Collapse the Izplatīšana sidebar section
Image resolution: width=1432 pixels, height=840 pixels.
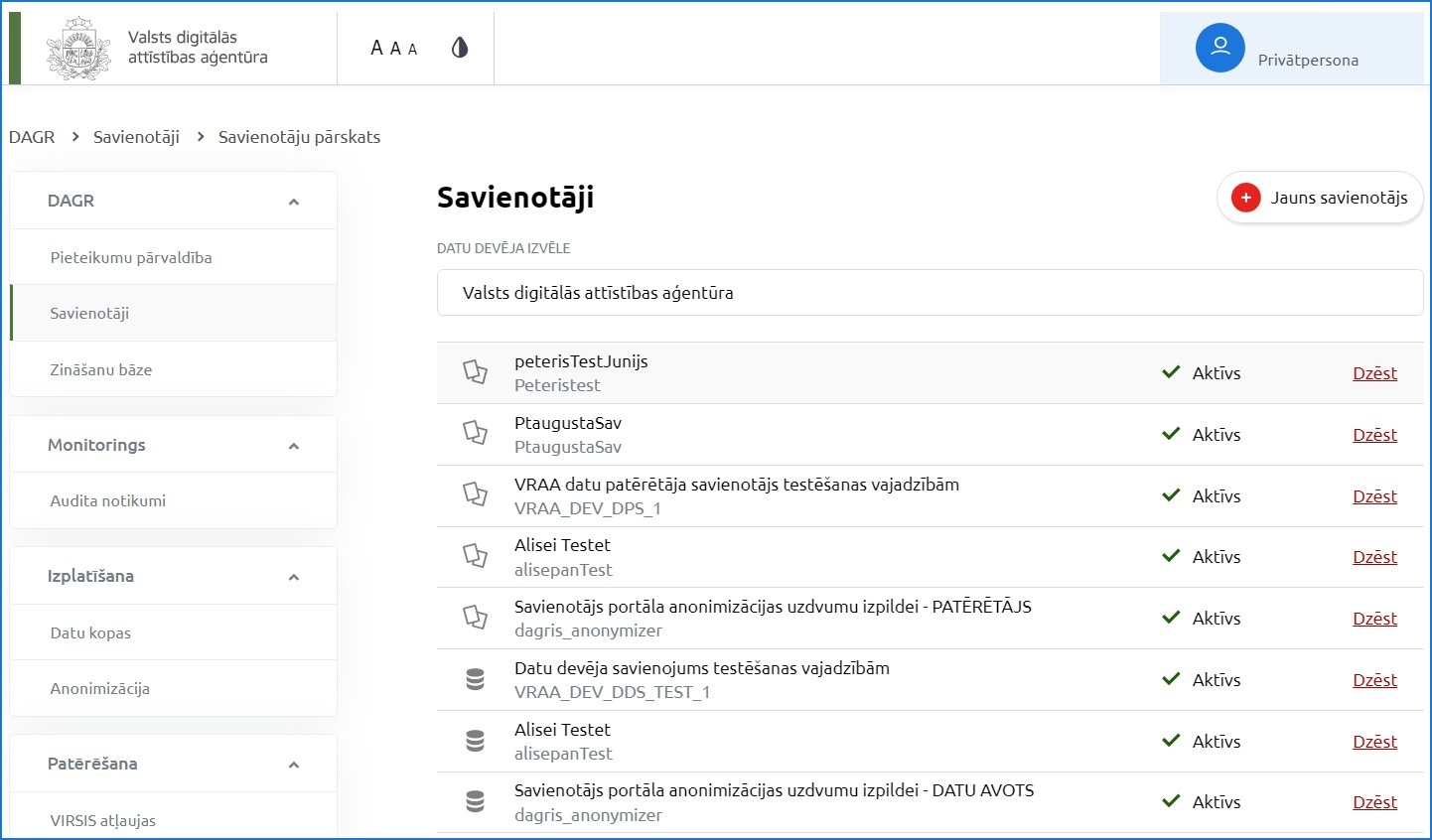pos(294,577)
